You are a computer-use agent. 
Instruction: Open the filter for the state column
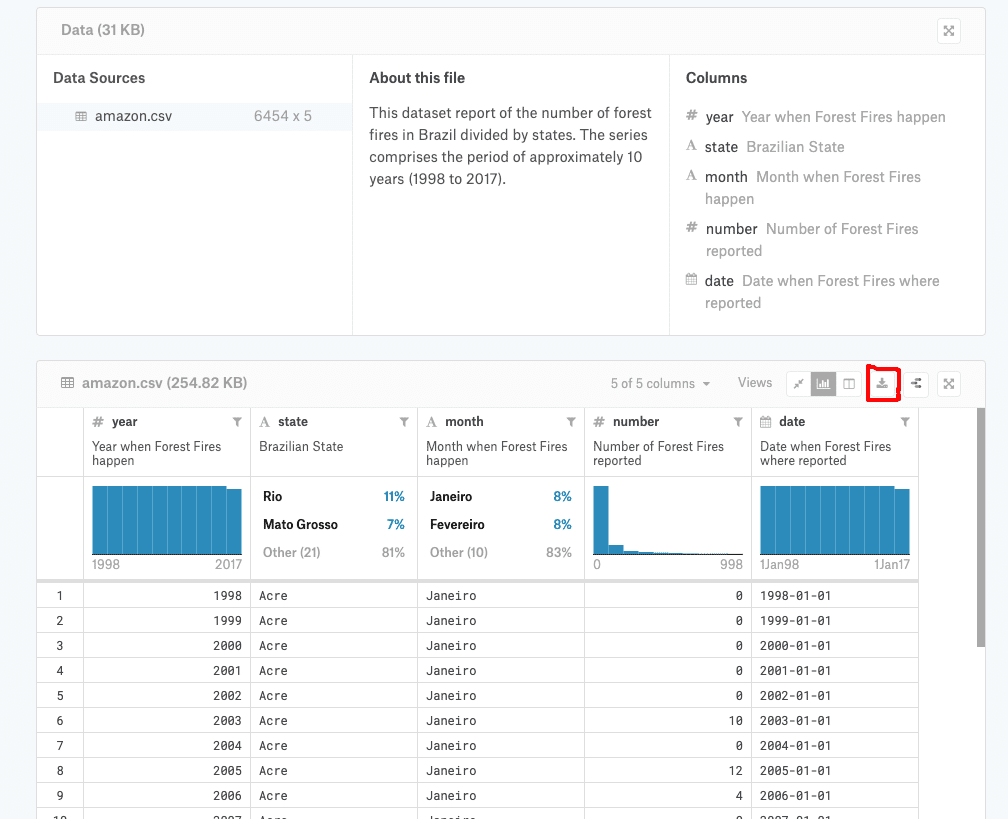[x=404, y=422]
